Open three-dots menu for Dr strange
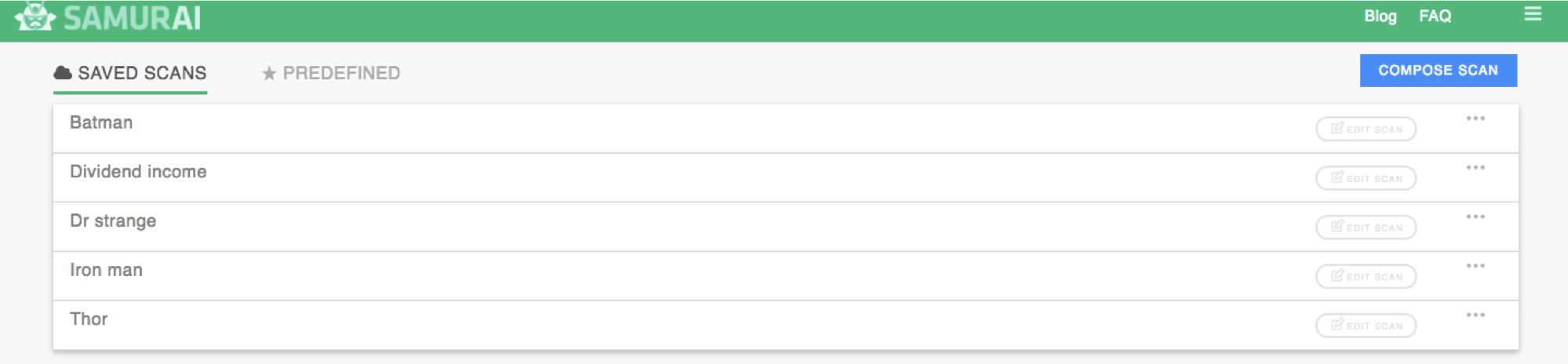Image resolution: width=1568 pixels, height=364 pixels. click(x=1475, y=217)
